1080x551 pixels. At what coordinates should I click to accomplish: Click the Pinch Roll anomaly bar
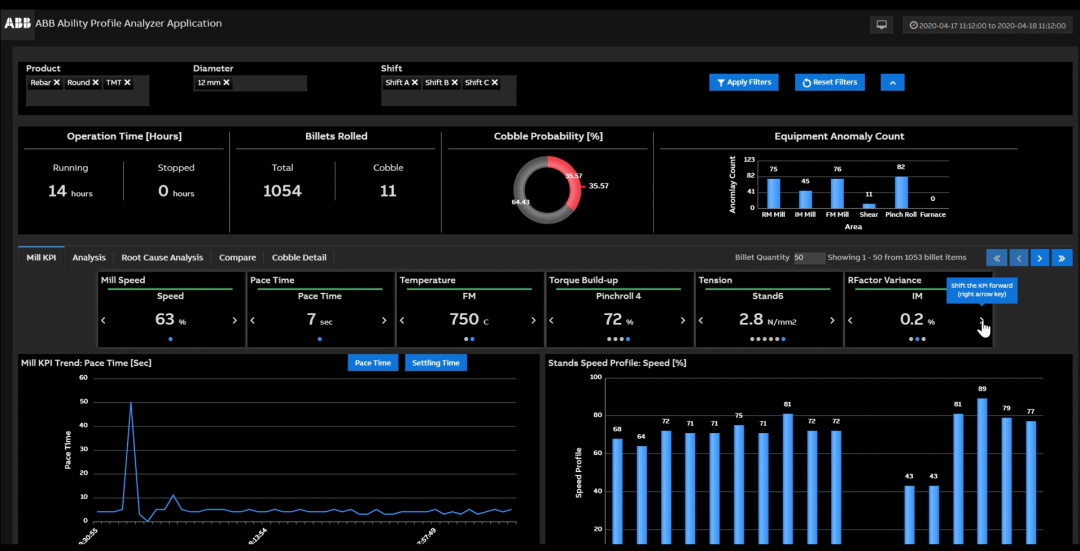901,192
